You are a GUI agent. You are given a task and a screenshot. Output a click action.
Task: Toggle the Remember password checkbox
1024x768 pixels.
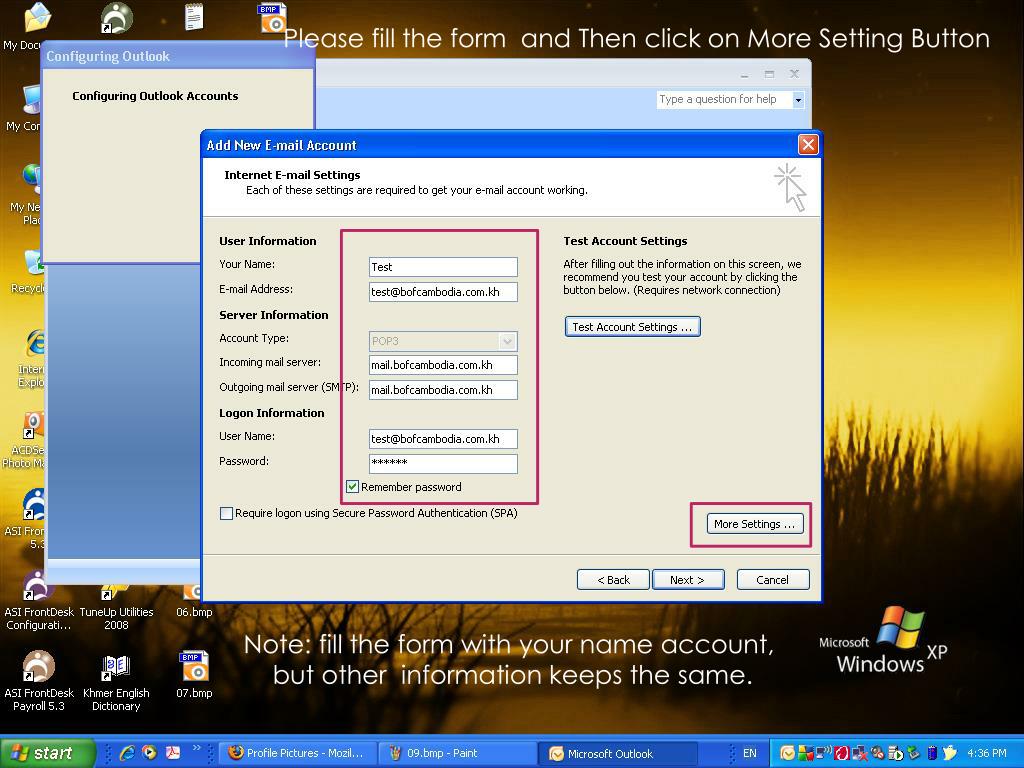(353, 487)
